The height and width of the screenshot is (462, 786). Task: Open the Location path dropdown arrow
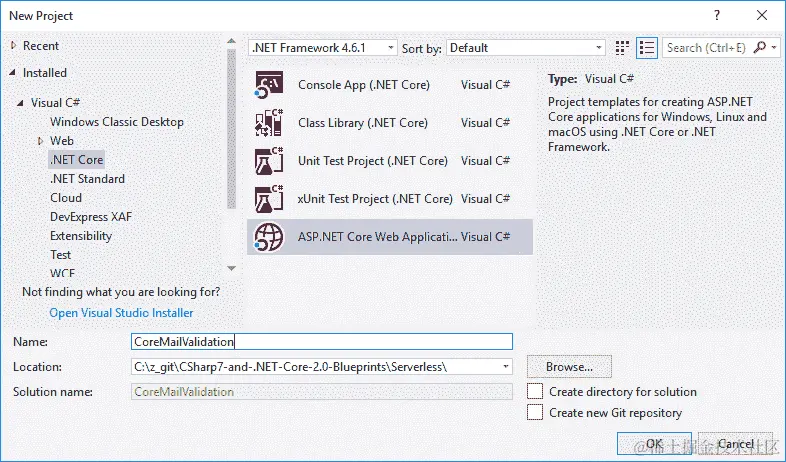(506, 367)
